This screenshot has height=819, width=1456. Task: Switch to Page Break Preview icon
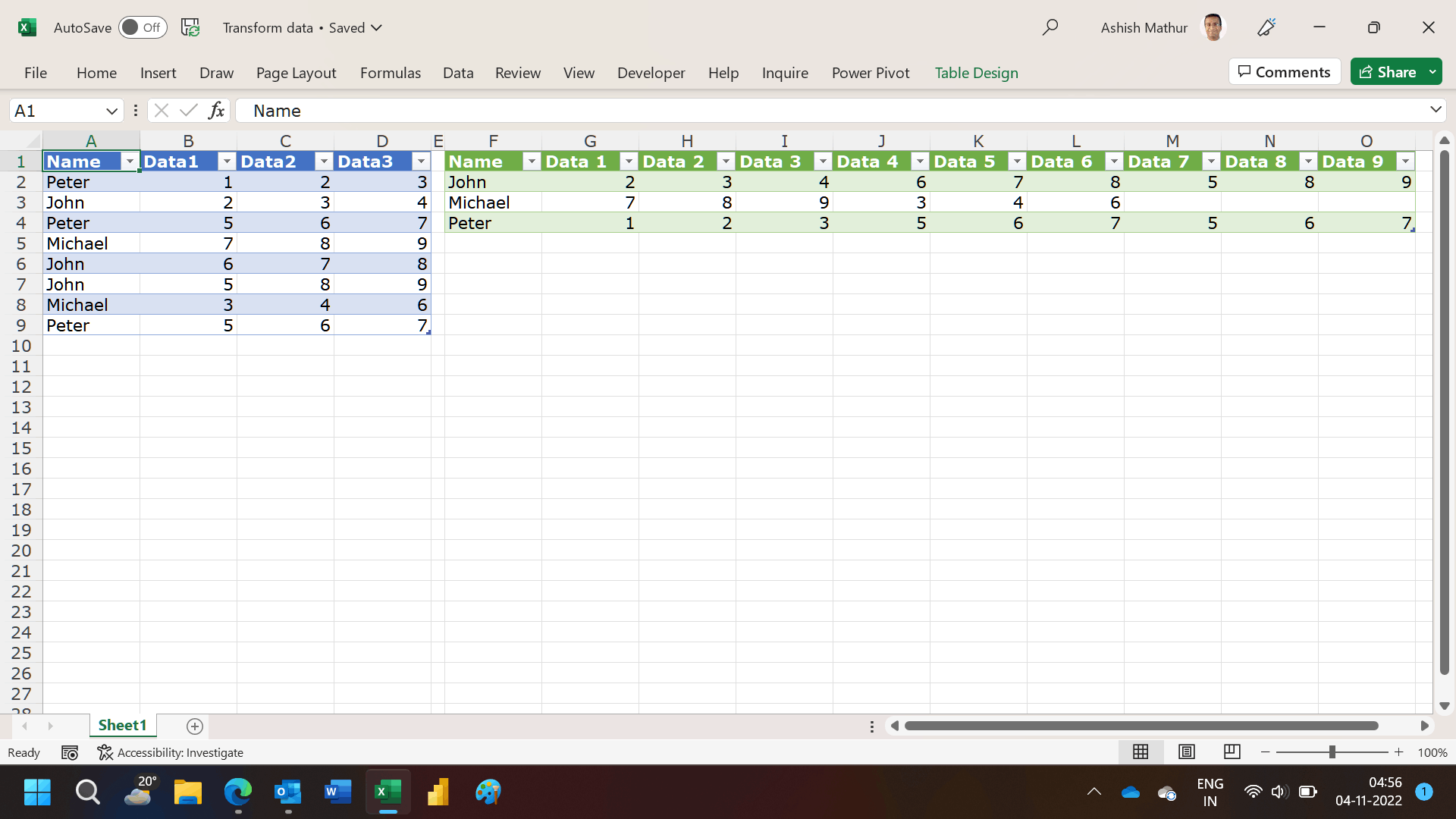pyautogui.click(x=1232, y=752)
